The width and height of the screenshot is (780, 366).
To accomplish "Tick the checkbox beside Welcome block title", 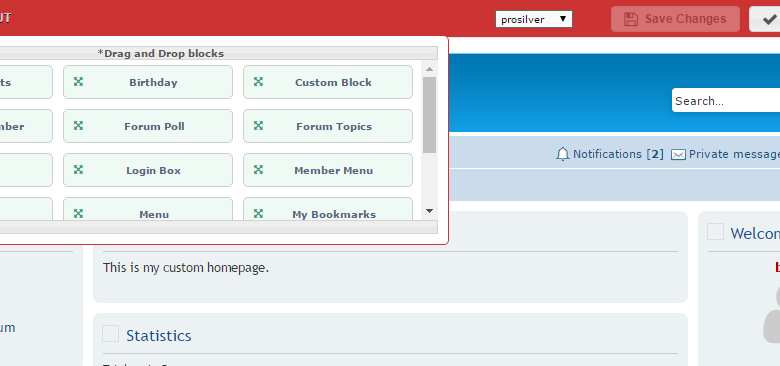I will (715, 231).
